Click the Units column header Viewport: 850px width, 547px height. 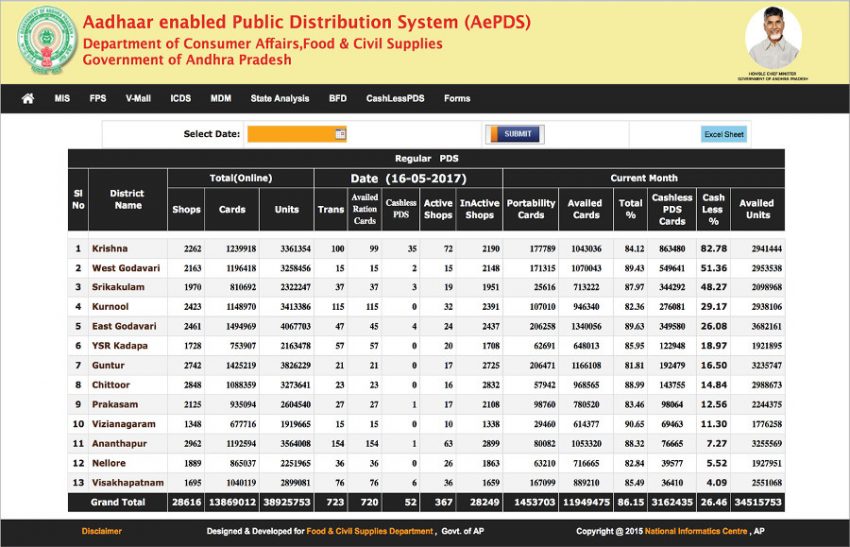(x=287, y=209)
